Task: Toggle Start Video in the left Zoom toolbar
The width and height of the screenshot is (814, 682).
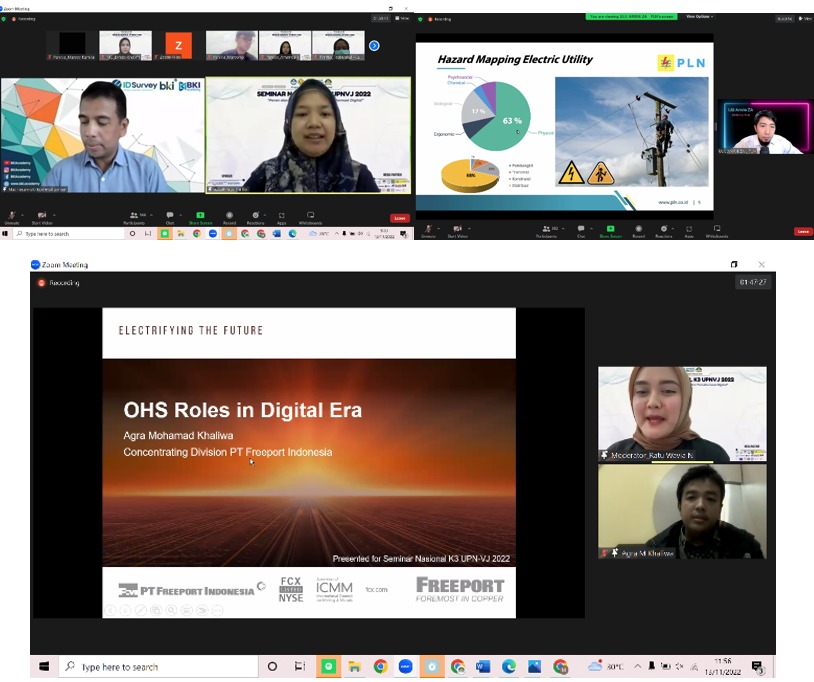Action: pos(43,214)
